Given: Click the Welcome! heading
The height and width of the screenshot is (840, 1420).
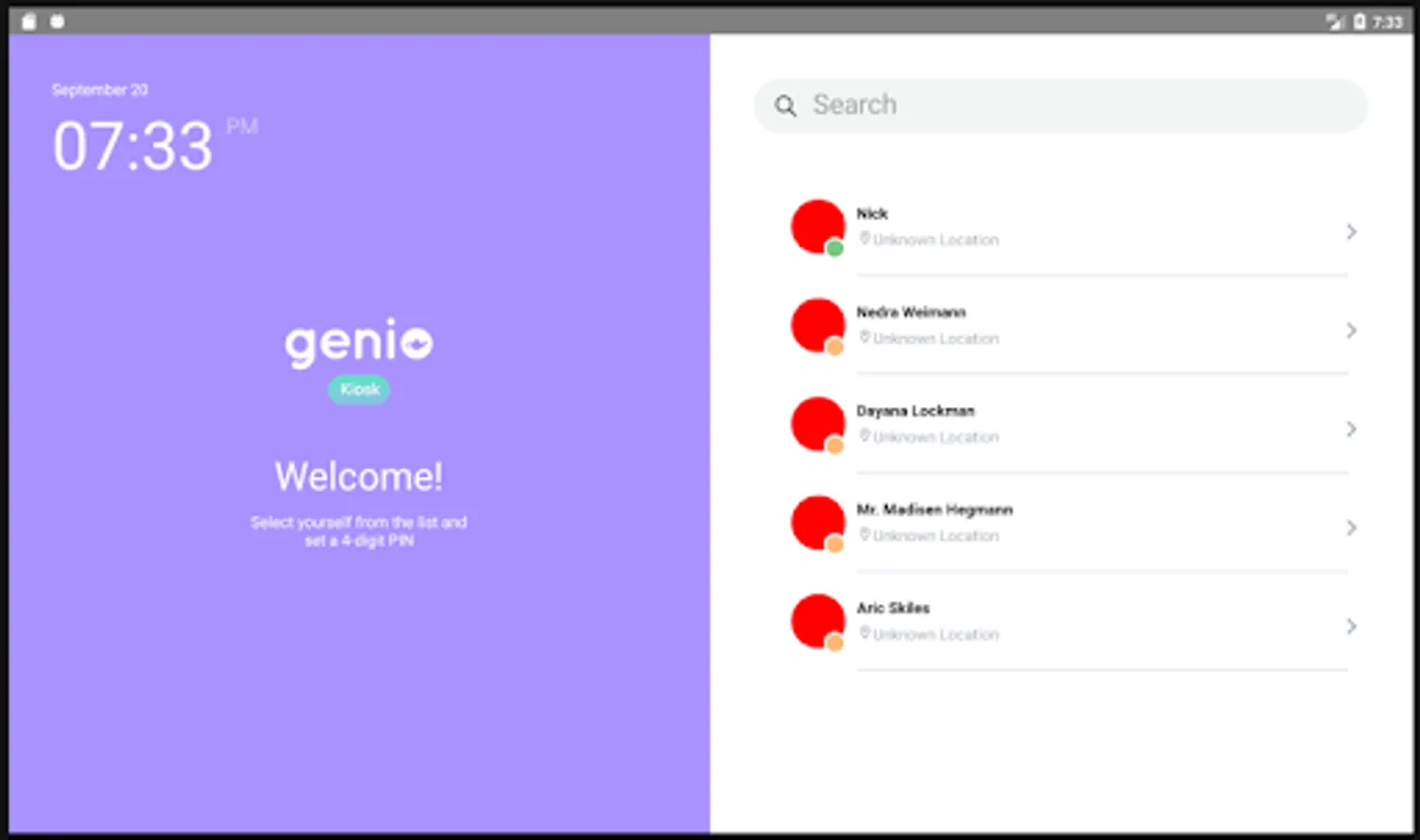Looking at the screenshot, I should [359, 477].
